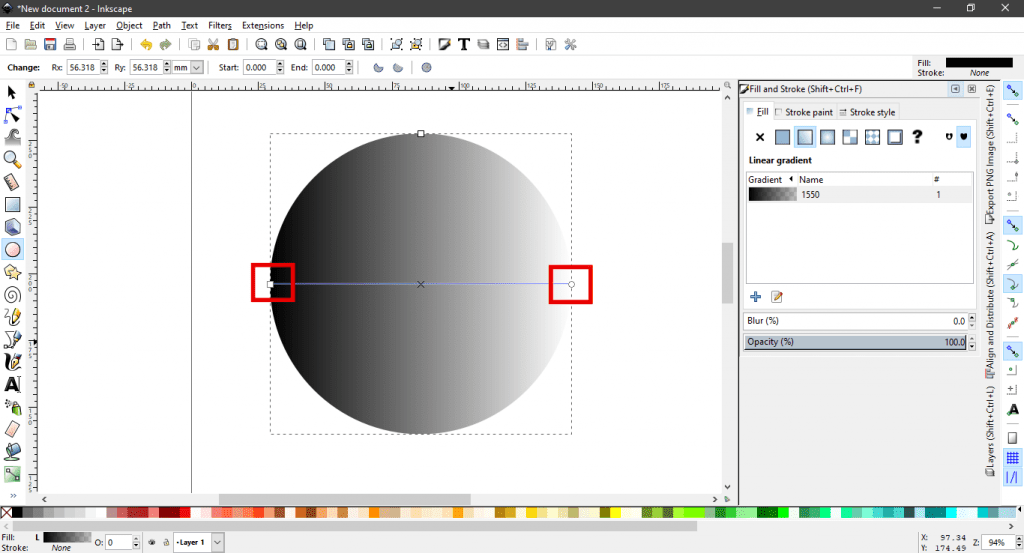1024x553 pixels.
Task: Set fill to flat color
Action: 782,137
